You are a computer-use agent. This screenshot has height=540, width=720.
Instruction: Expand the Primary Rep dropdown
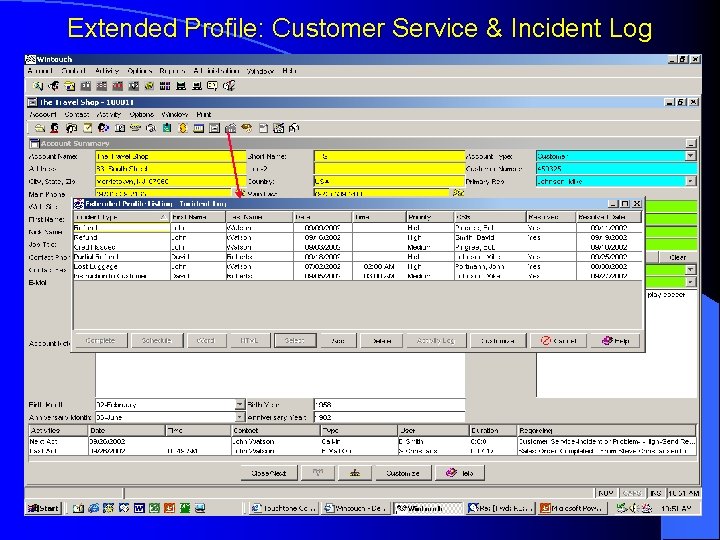click(691, 181)
